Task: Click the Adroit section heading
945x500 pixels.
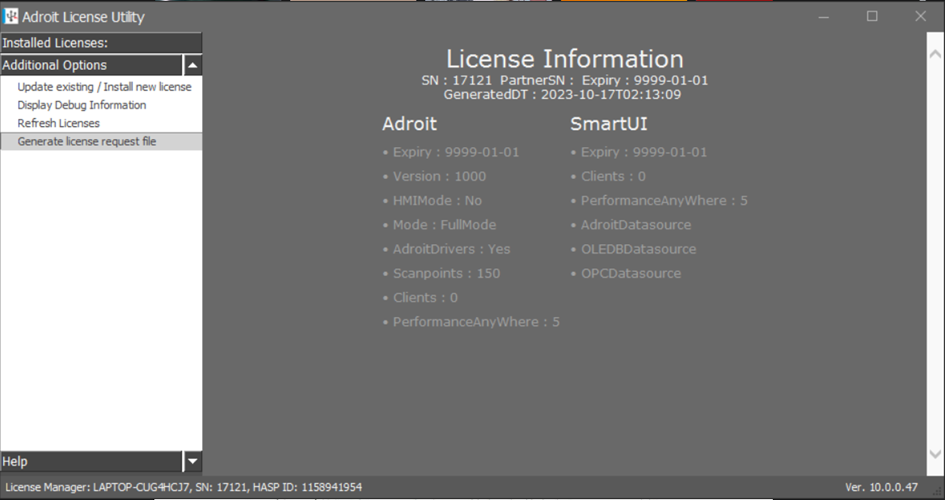Action: click(409, 124)
